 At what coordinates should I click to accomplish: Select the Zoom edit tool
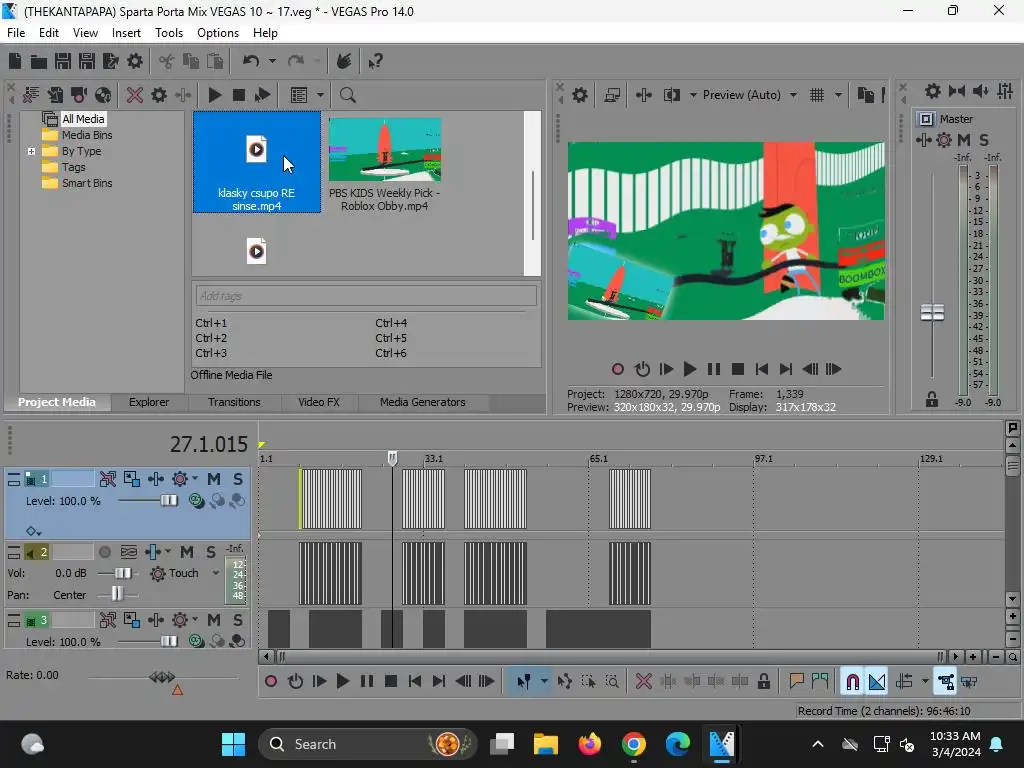pyautogui.click(x=612, y=682)
